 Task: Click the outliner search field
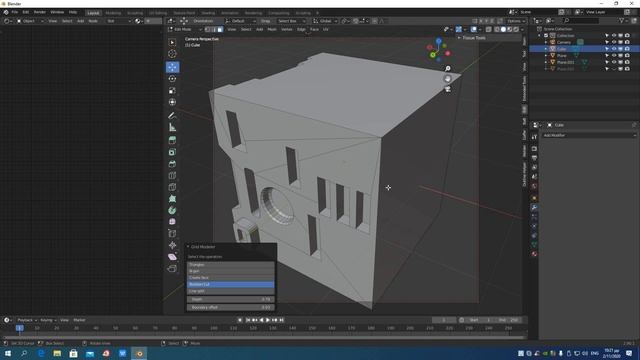point(581,20)
